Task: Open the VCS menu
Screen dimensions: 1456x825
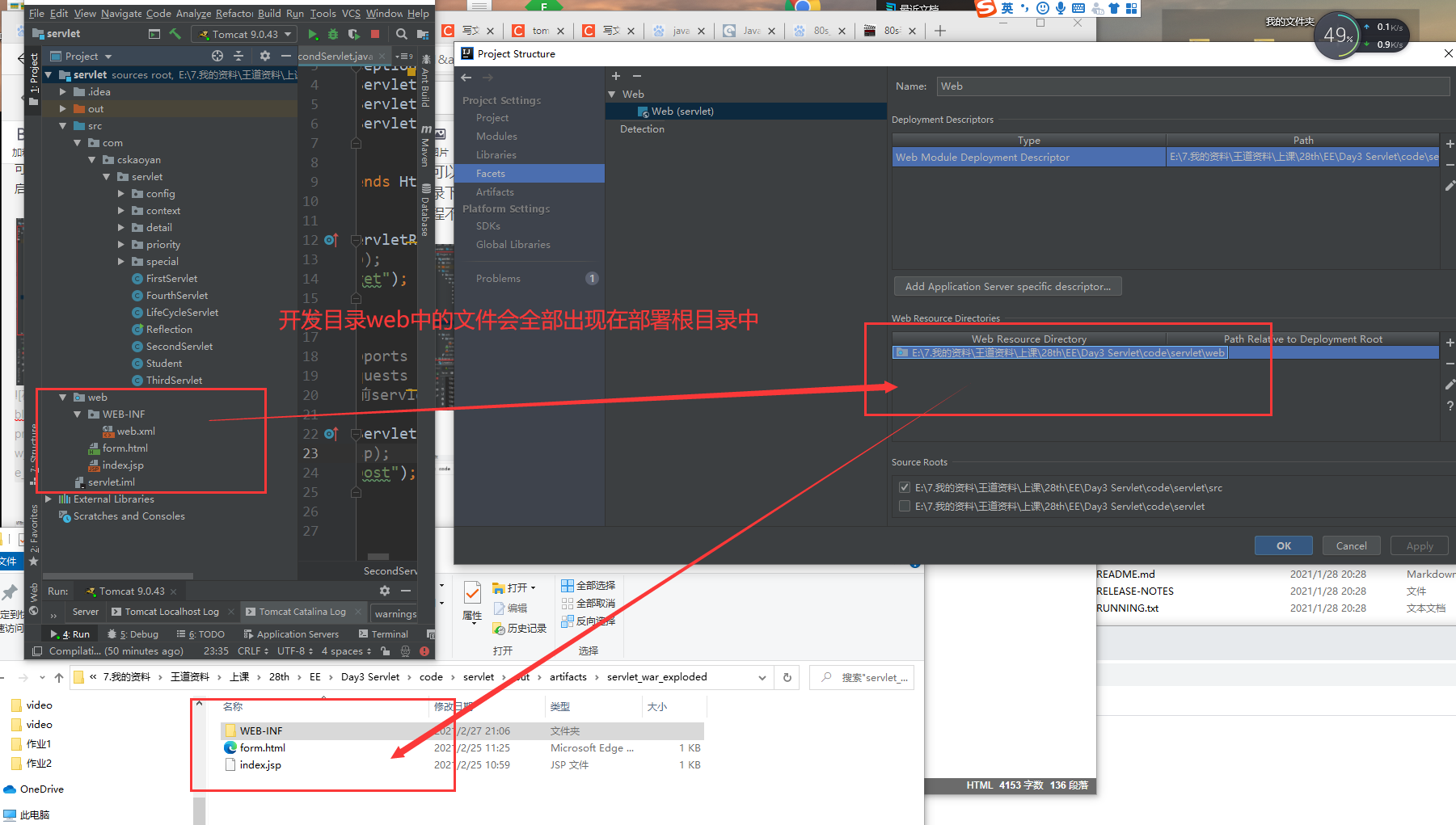Action: click(x=351, y=13)
